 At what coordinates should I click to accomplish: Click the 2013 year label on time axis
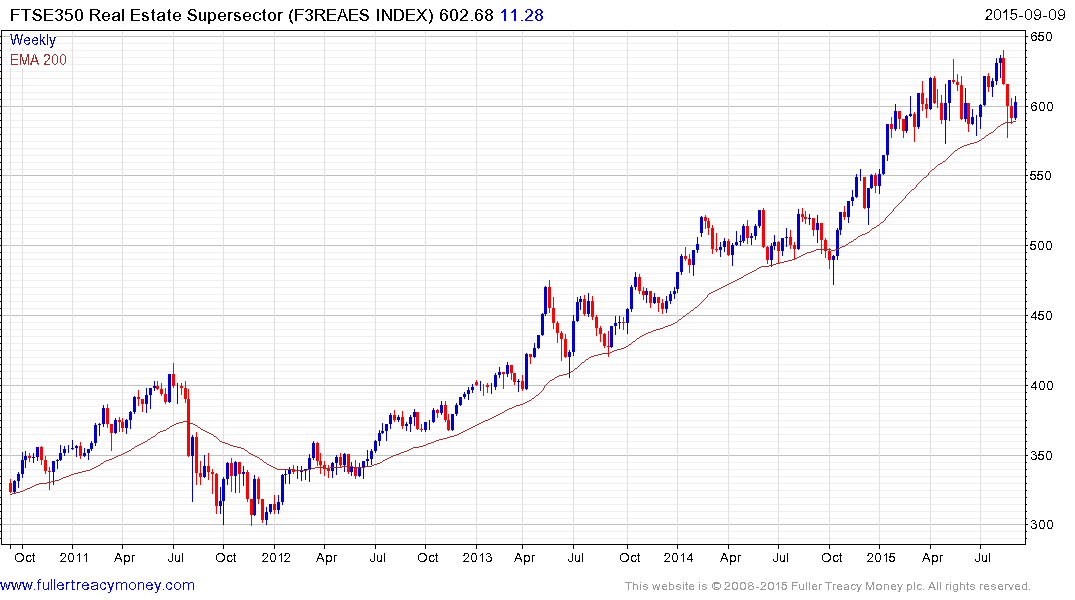pos(477,557)
